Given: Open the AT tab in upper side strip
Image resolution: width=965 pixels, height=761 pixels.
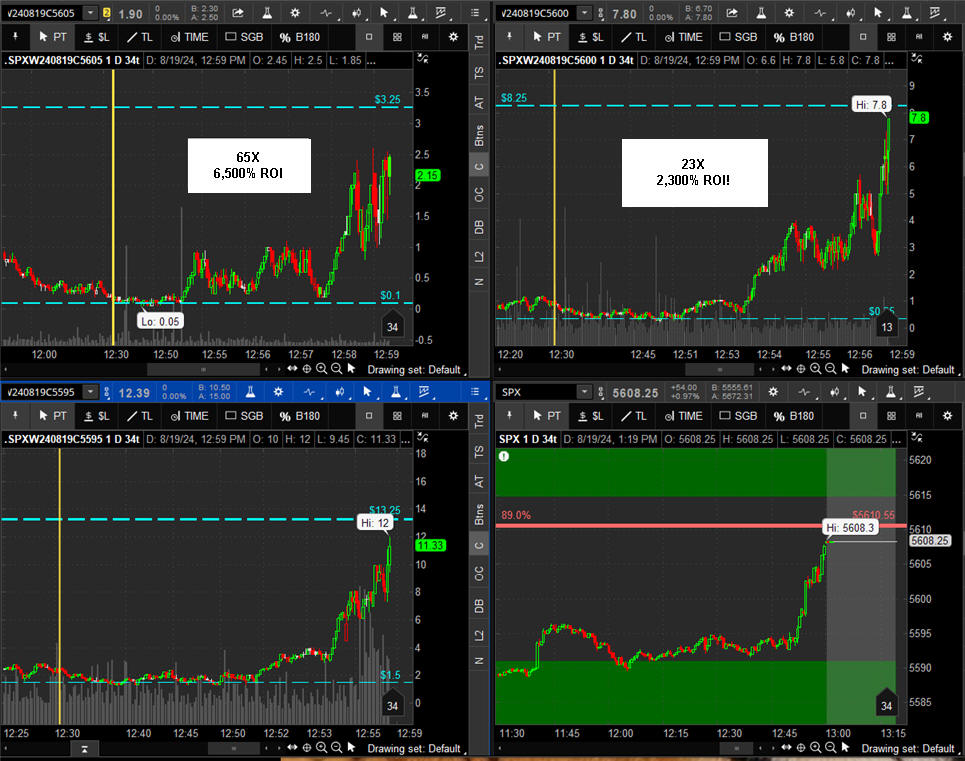Looking at the screenshot, I should [x=479, y=101].
